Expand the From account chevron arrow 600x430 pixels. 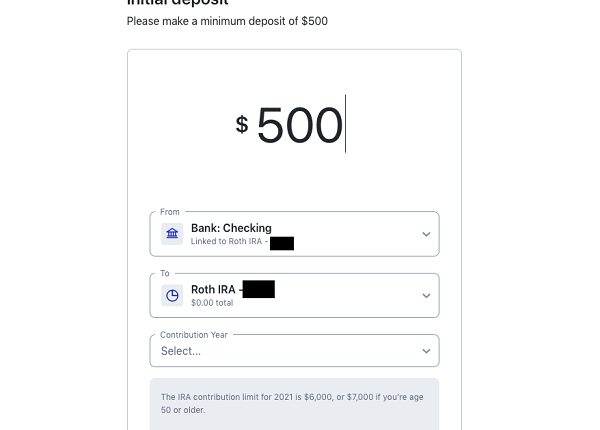426,234
